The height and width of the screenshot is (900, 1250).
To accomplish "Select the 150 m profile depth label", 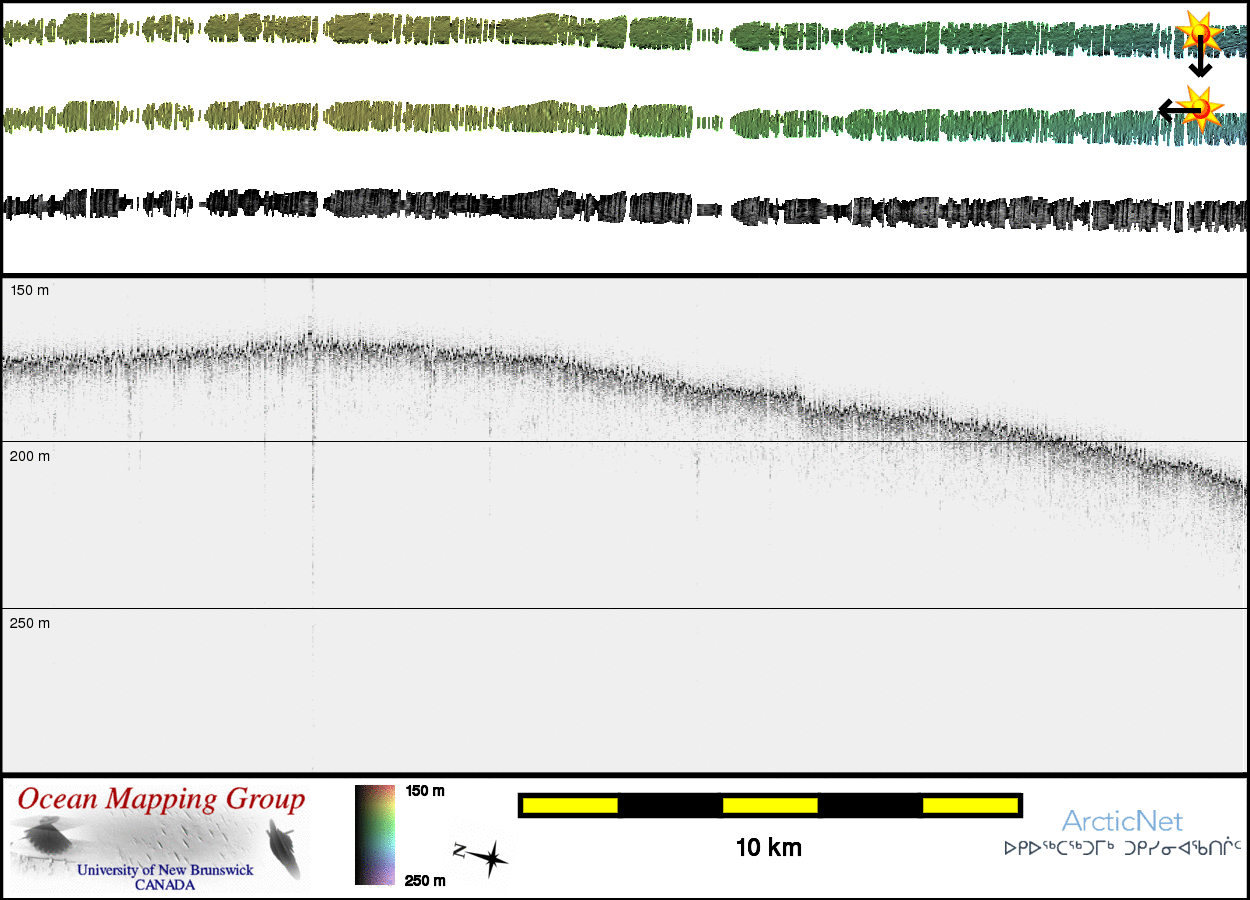I will click(x=30, y=290).
